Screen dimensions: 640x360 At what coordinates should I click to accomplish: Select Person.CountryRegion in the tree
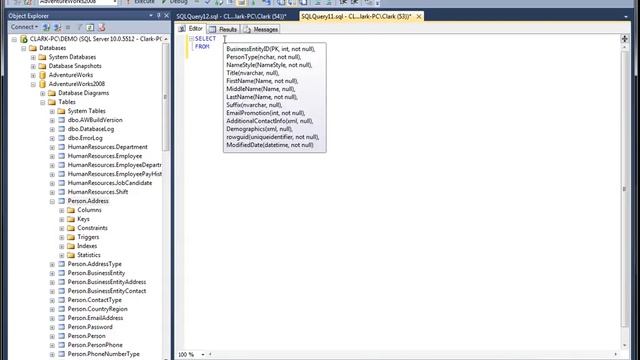(x=98, y=309)
